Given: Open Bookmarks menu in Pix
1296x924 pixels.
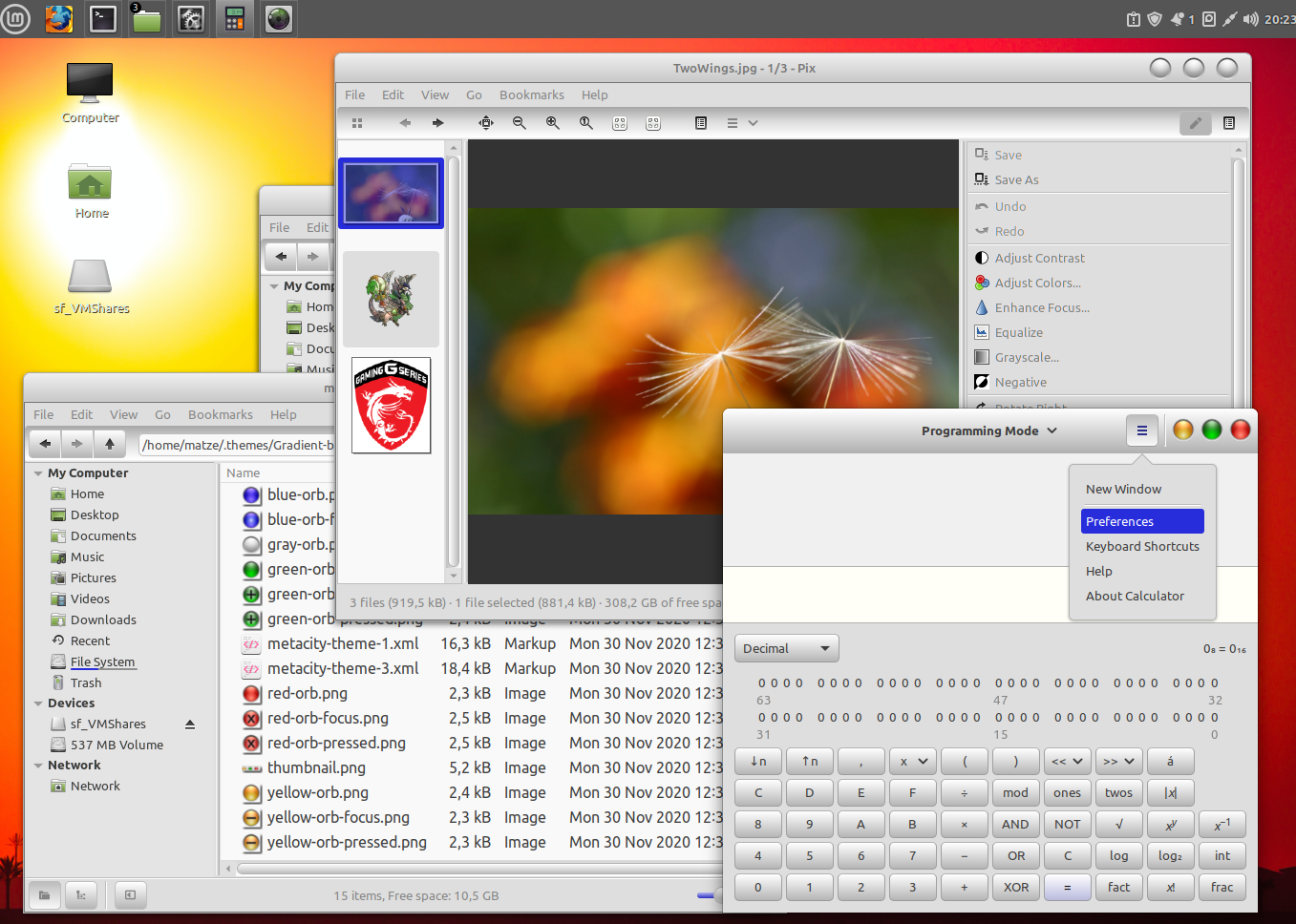Looking at the screenshot, I should click(x=531, y=94).
